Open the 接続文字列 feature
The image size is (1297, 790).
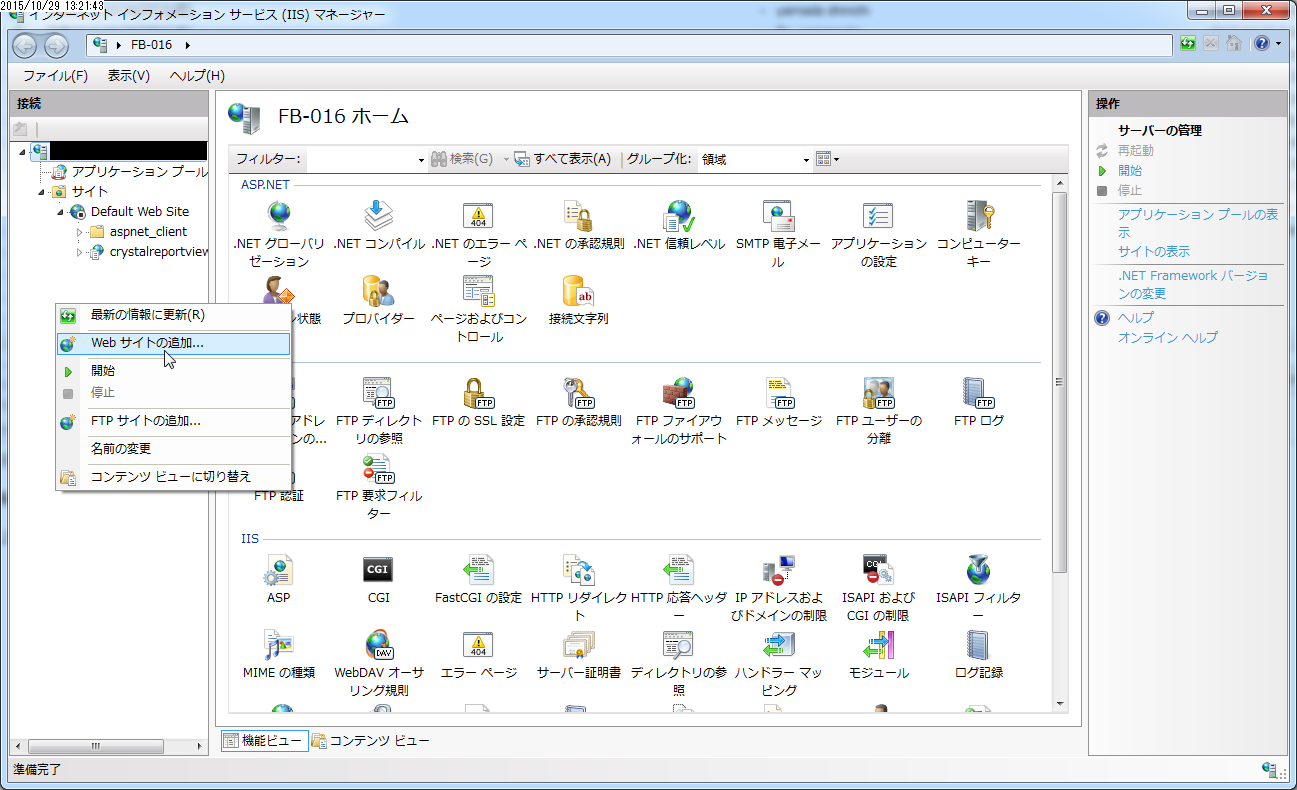[578, 301]
